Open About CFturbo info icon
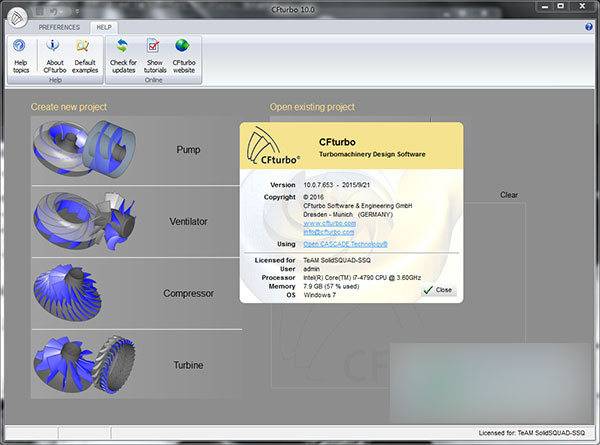 (x=54, y=56)
